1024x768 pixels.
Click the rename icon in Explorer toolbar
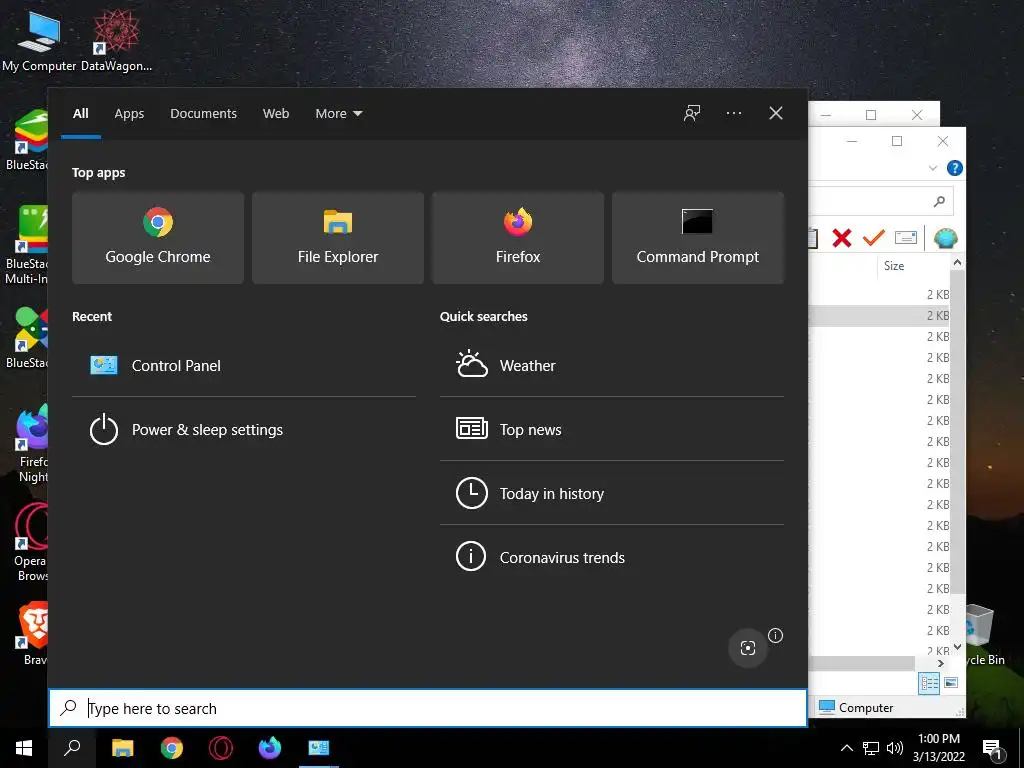(x=905, y=238)
